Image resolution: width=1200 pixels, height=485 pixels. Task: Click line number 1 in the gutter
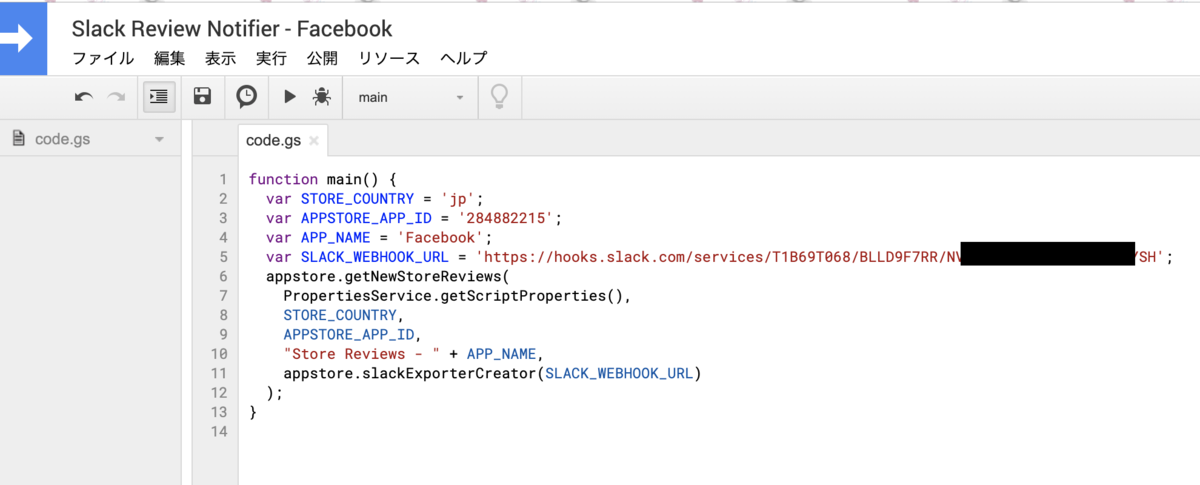[x=222, y=179]
